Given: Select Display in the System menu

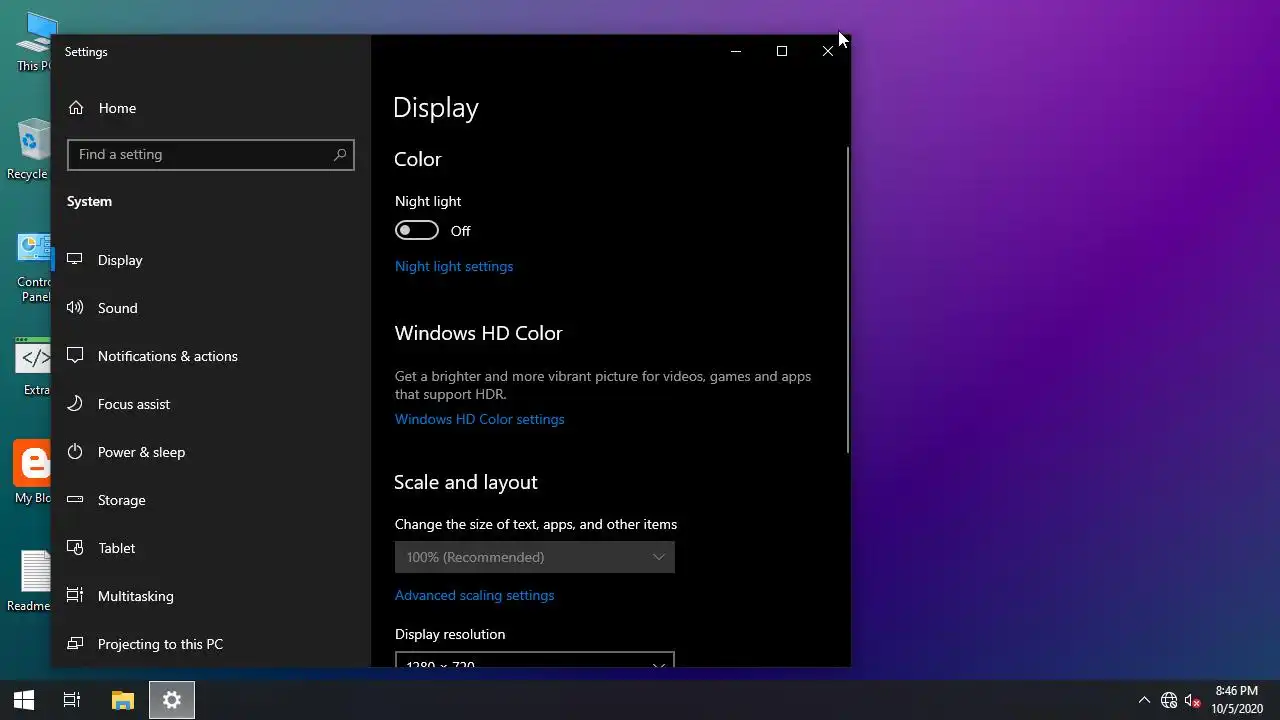Looking at the screenshot, I should point(210,260).
